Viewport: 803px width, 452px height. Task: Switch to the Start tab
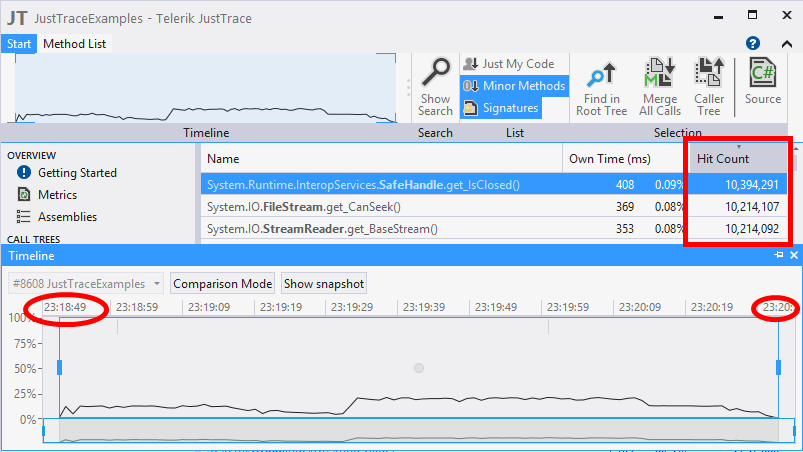click(x=19, y=44)
